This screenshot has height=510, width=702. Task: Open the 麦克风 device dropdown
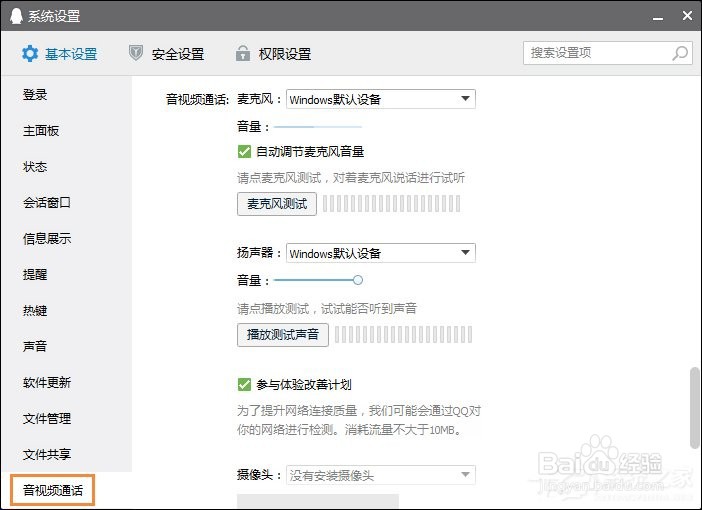tap(381, 99)
